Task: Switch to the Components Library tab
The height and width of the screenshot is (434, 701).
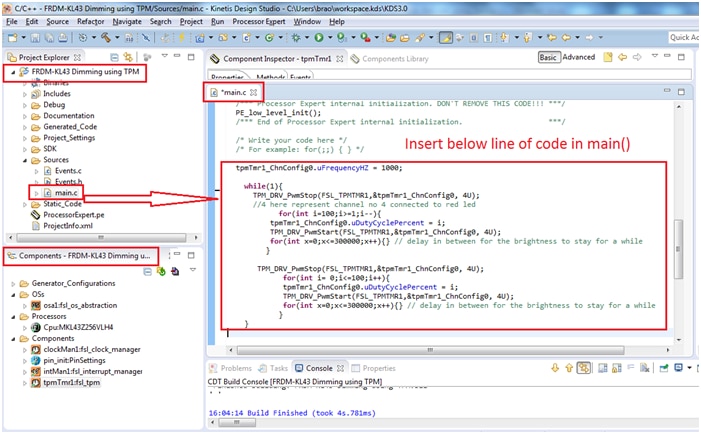Action: coord(395,59)
